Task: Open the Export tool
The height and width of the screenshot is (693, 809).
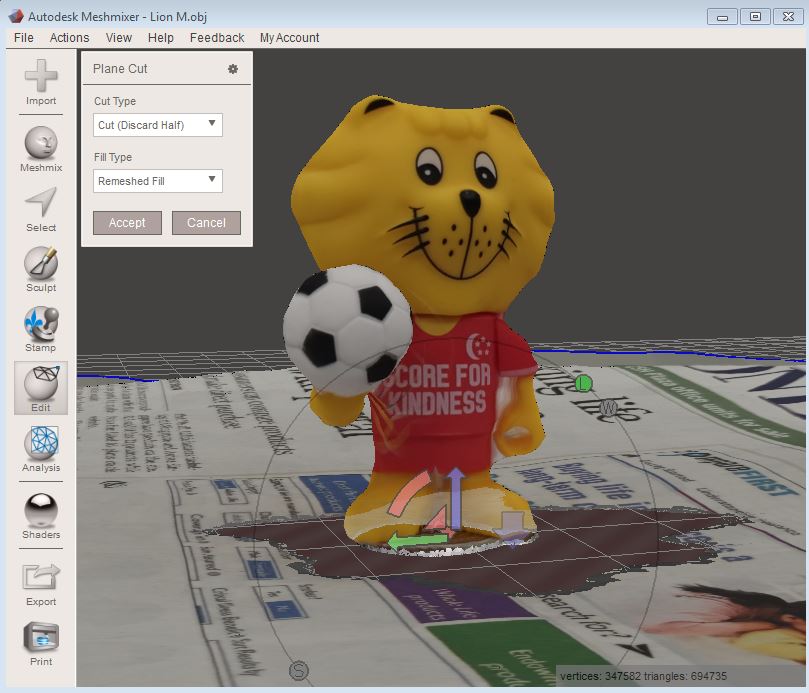Action: click(41, 584)
